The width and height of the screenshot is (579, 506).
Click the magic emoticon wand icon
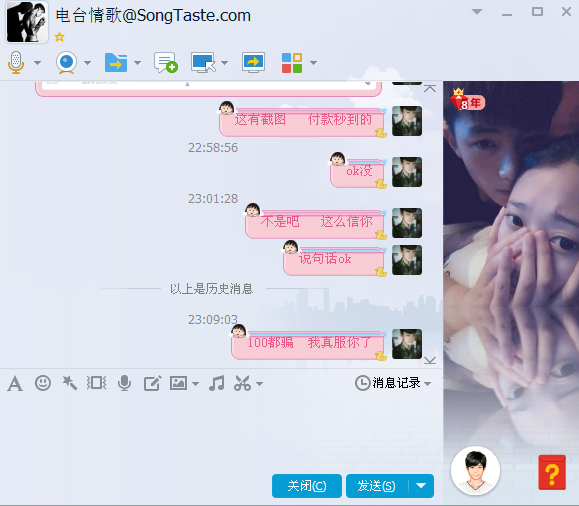click(x=70, y=383)
